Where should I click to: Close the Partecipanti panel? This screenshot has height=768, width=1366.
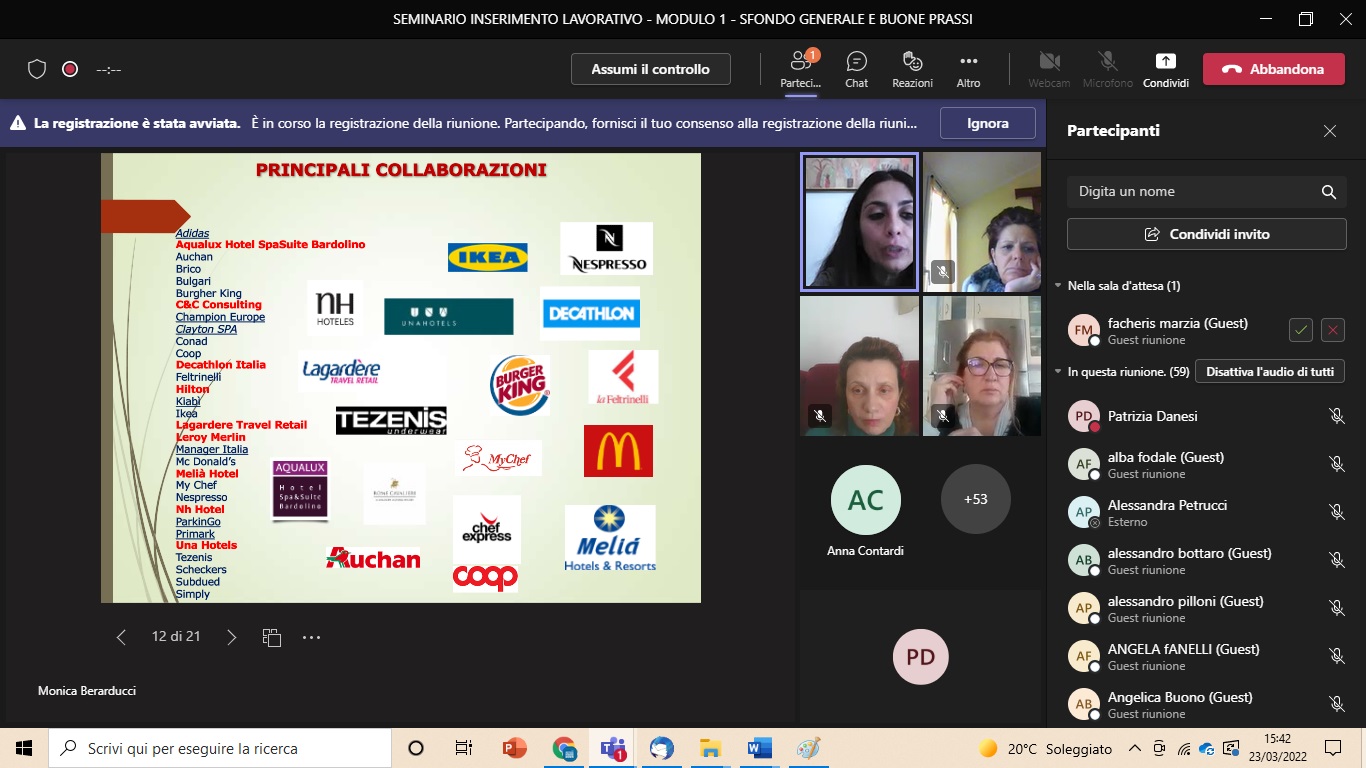point(1330,131)
